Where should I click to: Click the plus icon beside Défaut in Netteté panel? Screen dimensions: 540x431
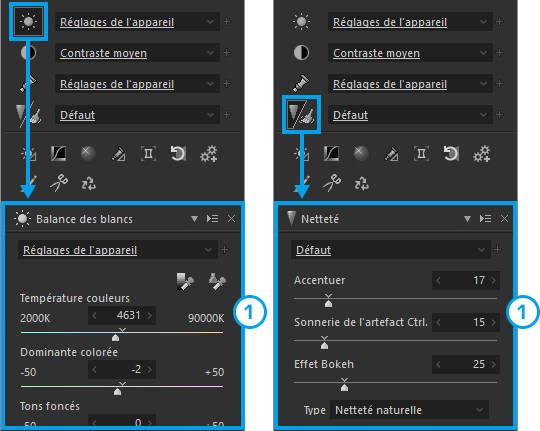point(497,250)
